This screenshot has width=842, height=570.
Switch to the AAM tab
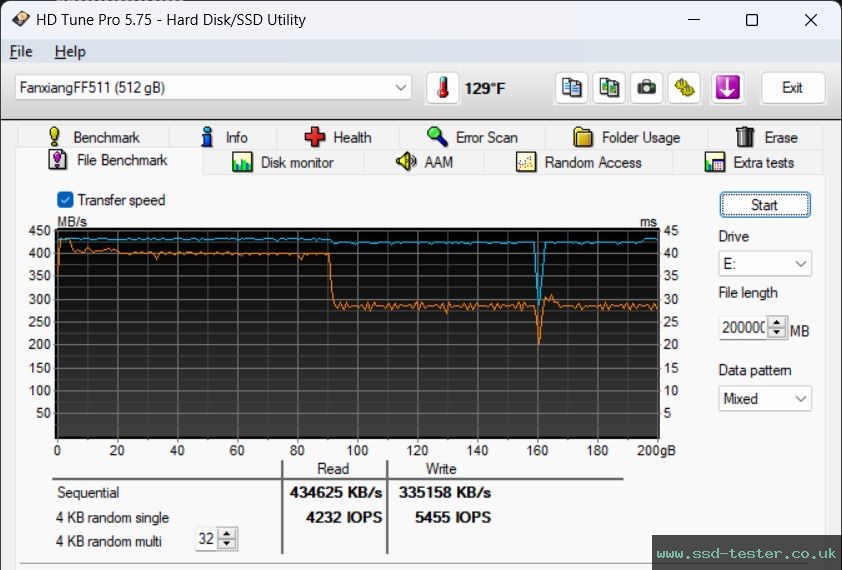pos(424,162)
